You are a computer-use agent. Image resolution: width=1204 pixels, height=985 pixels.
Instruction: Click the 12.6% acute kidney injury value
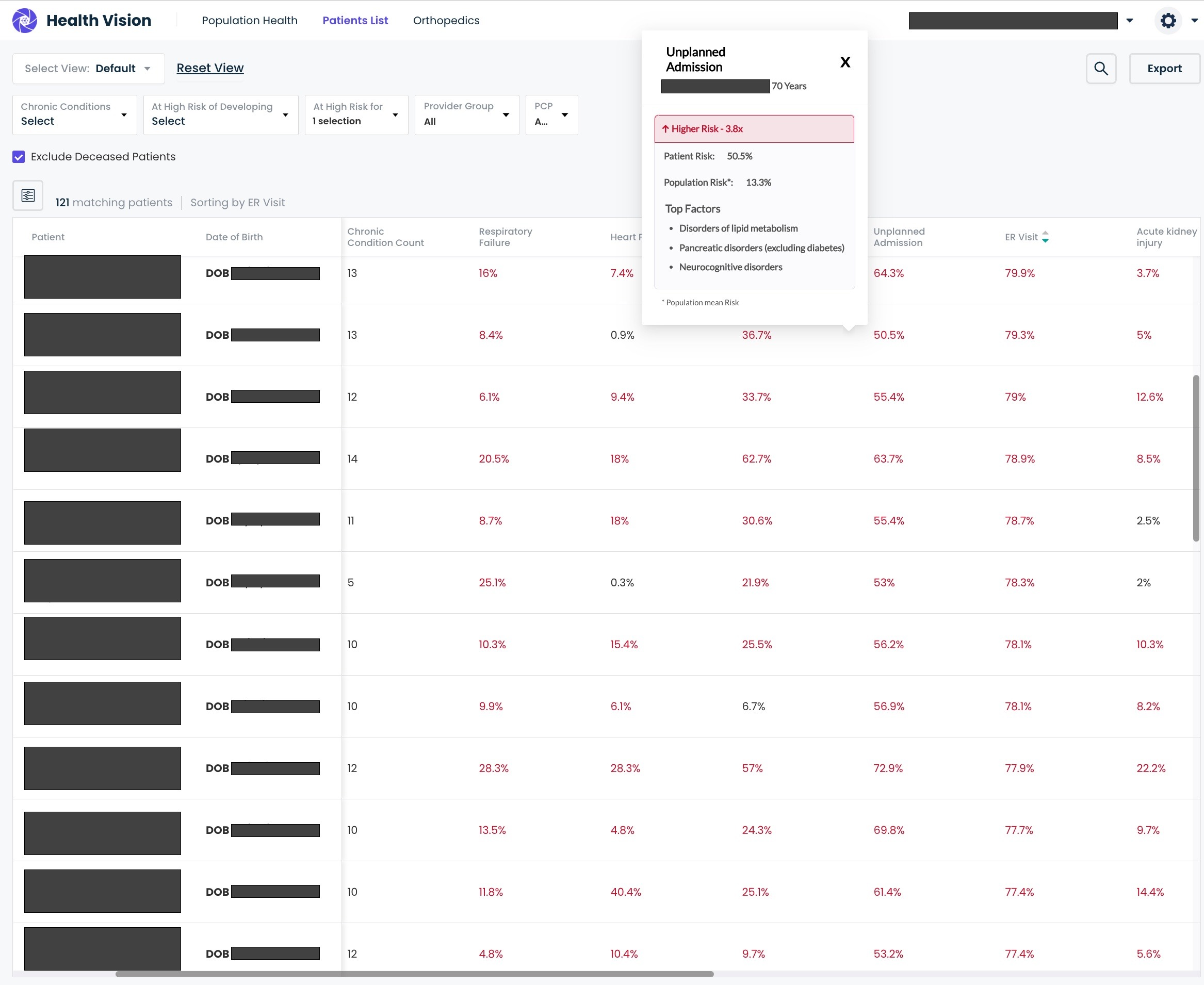click(x=1149, y=397)
